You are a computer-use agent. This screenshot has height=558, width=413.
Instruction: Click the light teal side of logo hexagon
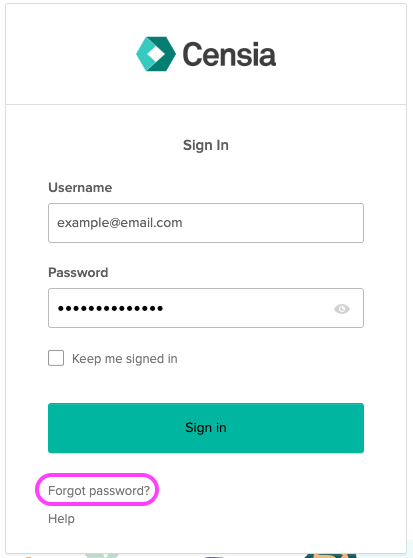click(x=144, y=54)
